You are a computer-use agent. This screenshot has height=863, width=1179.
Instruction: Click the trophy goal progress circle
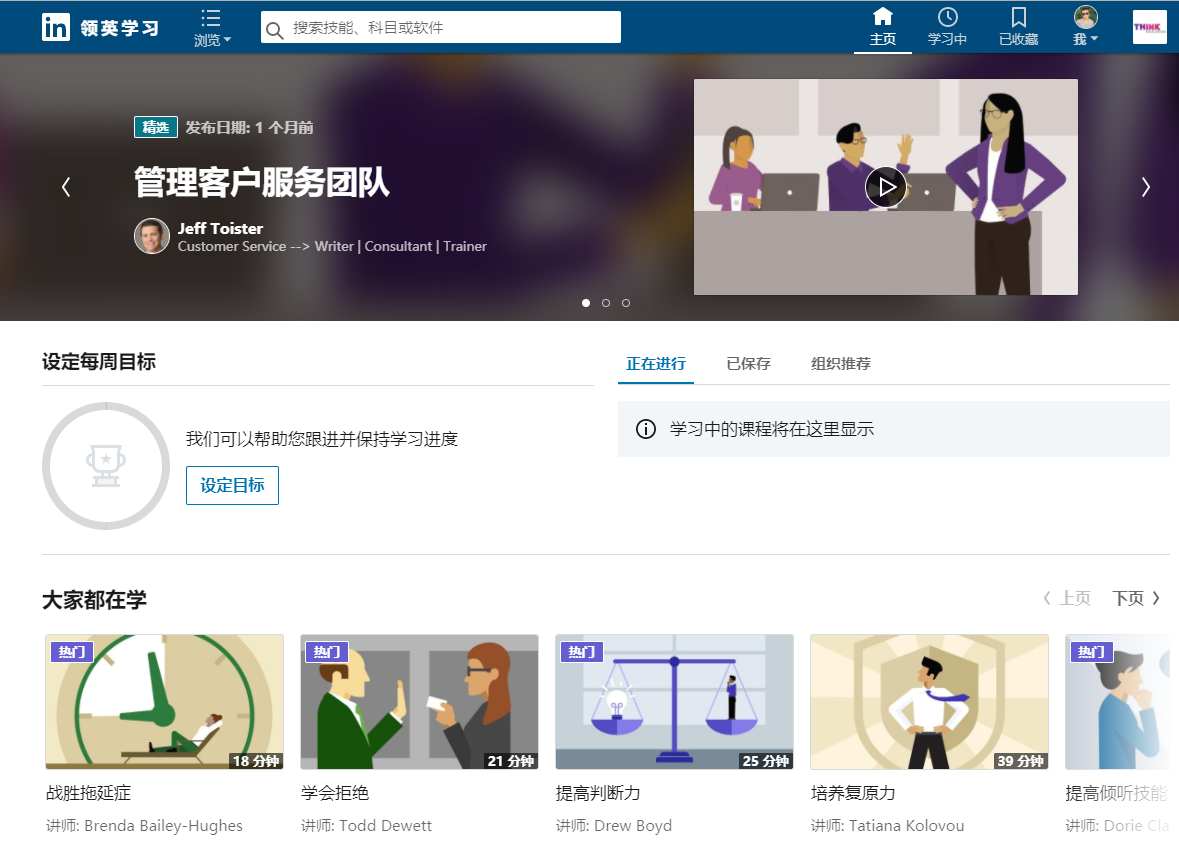pyautogui.click(x=106, y=466)
